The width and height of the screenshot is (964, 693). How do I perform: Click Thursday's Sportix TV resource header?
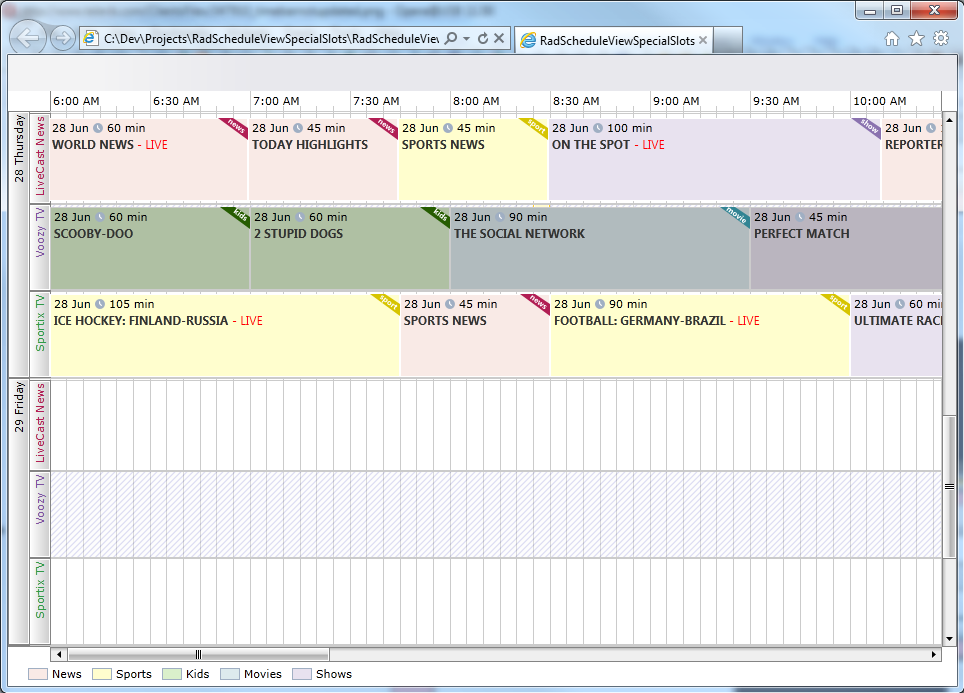pyautogui.click(x=40, y=334)
